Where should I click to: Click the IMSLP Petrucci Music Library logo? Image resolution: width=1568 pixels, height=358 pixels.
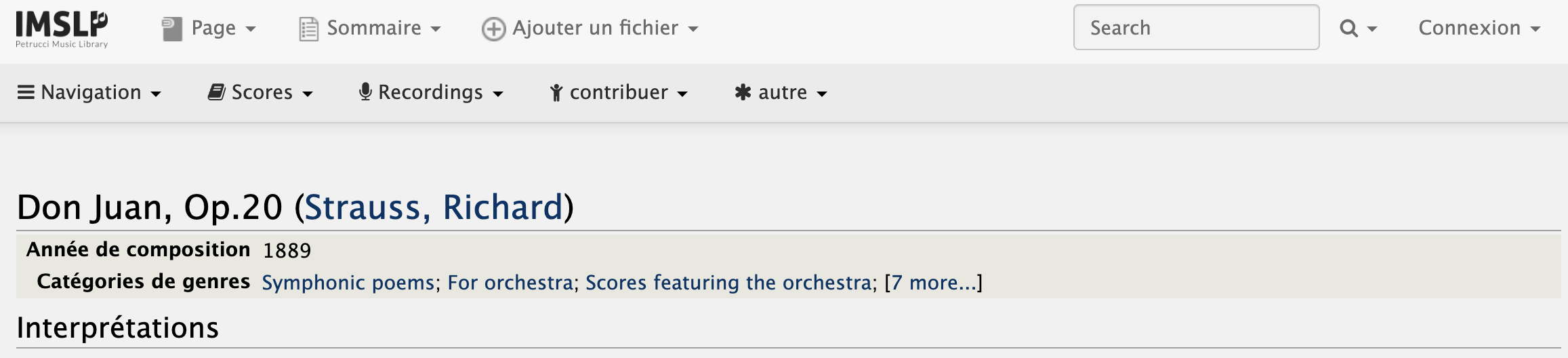tap(62, 28)
